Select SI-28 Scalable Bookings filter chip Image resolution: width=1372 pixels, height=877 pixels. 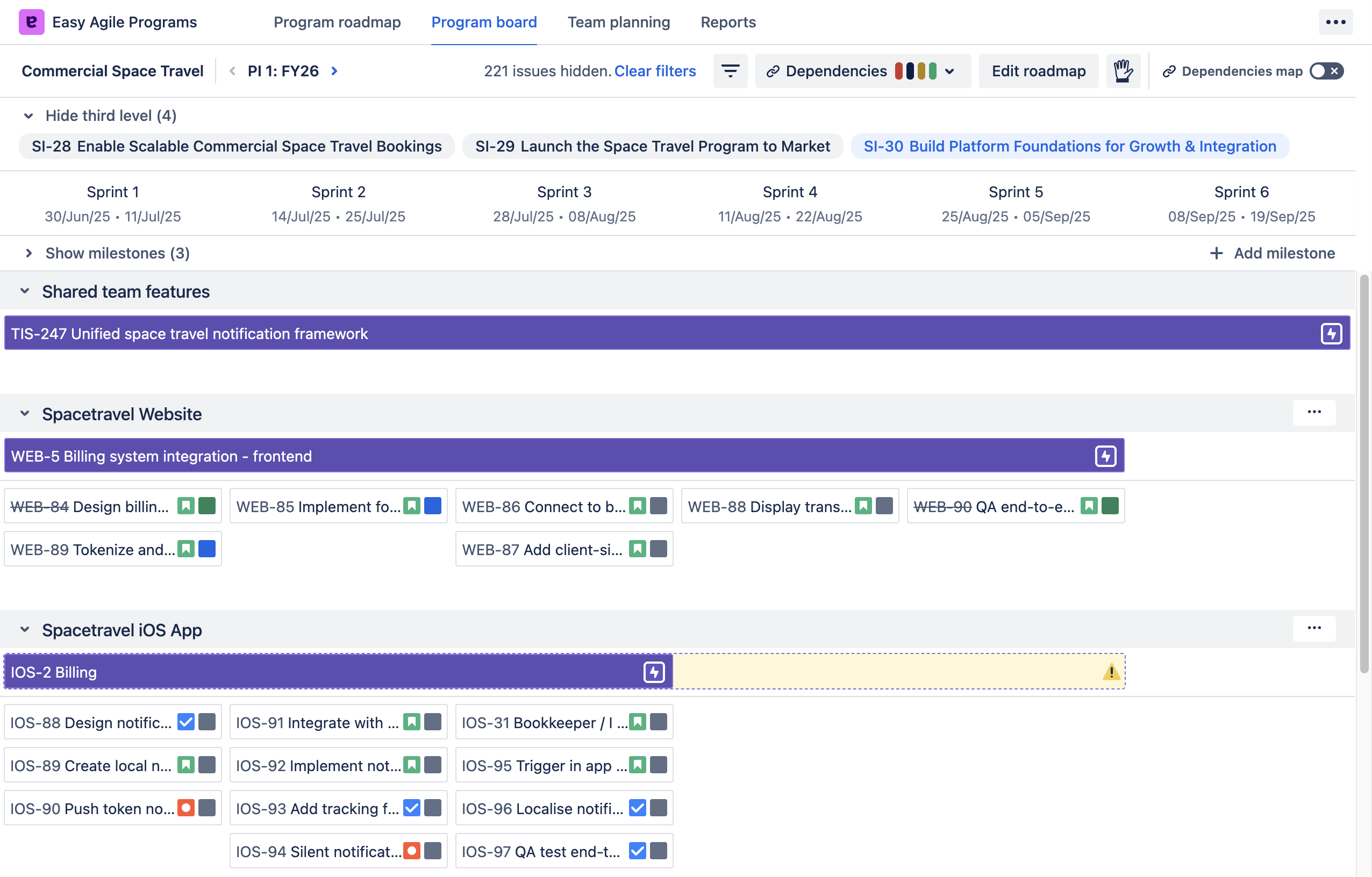237,146
